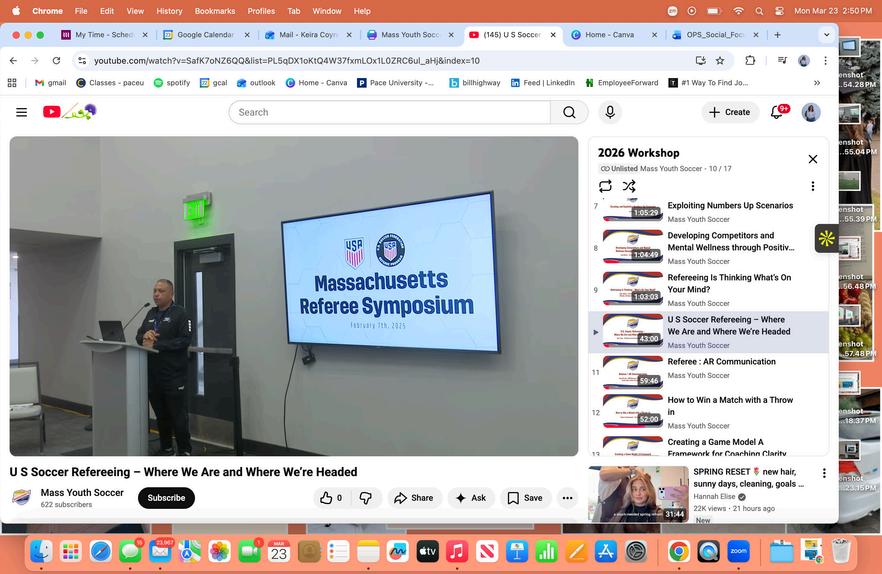Viewport: 882px width, 574px height.
Task: Open zoom app in the dock
Action: [739, 551]
